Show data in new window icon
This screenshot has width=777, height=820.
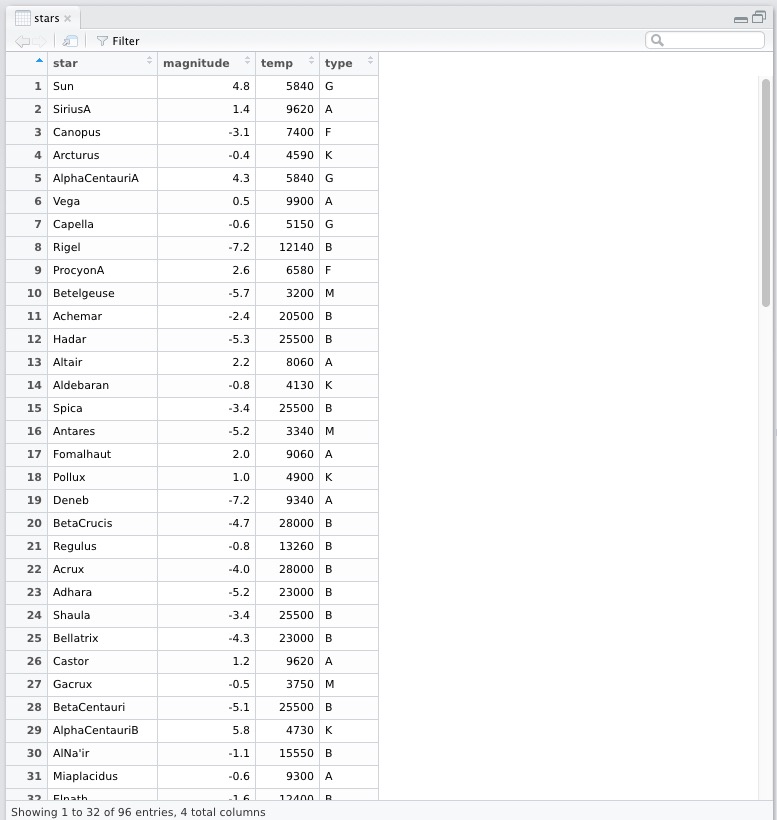[x=70, y=41]
